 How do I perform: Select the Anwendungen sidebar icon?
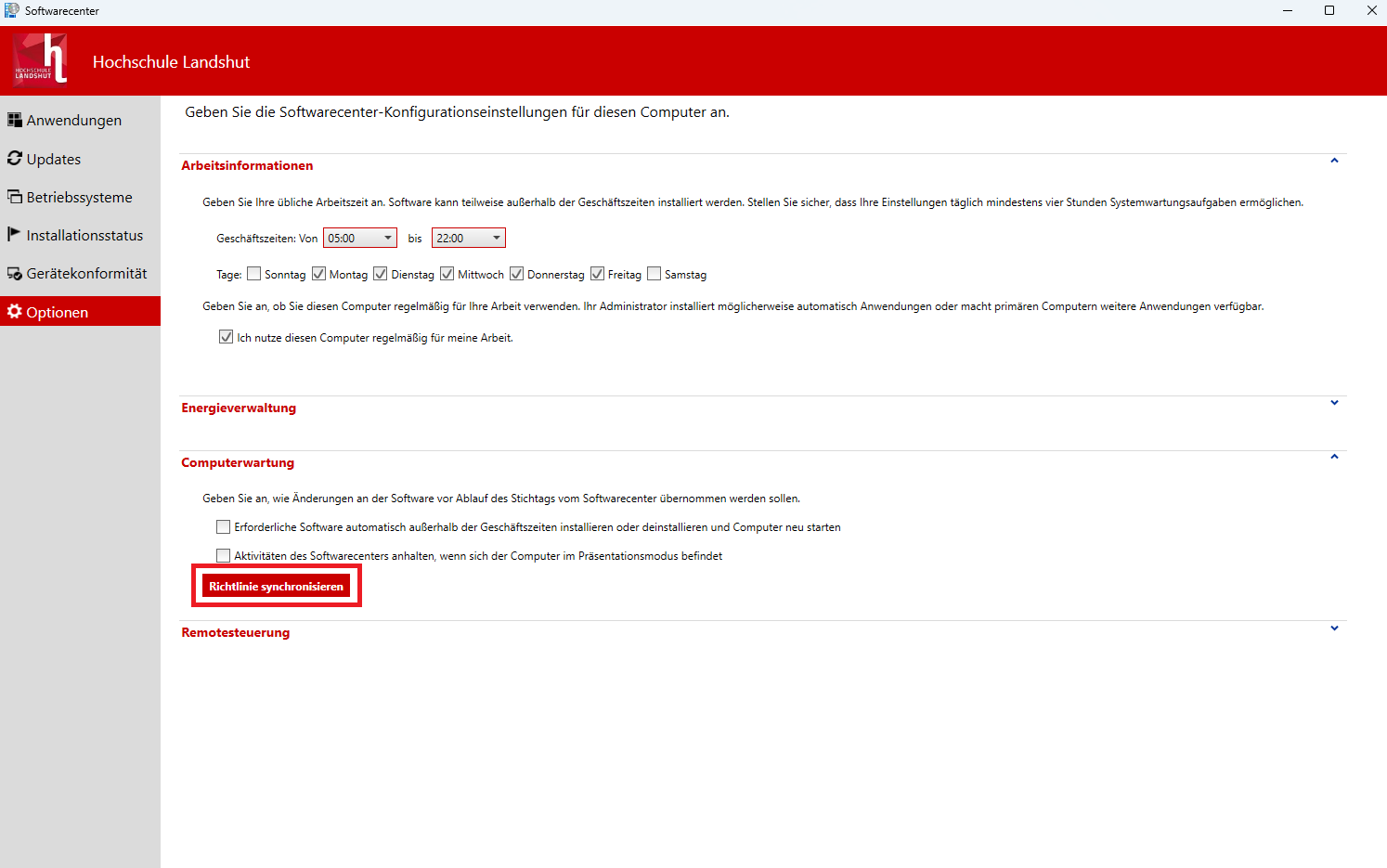click(x=13, y=119)
